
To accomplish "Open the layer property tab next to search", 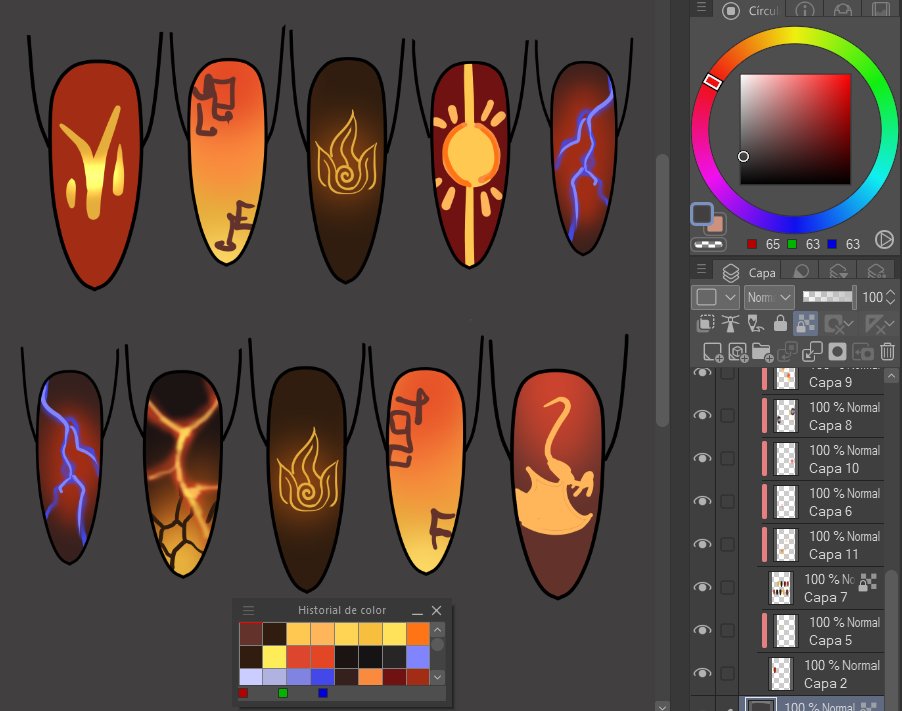I will pyautogui.click(x=839, y=272).
